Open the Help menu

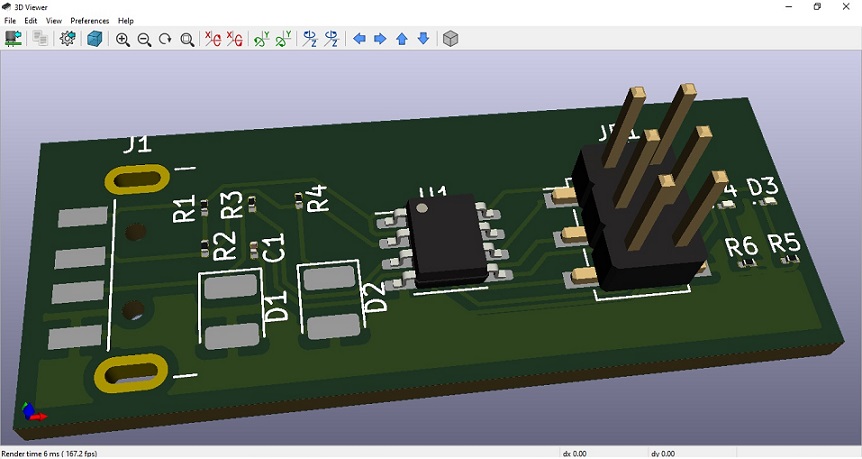click(x=126, y=21)
